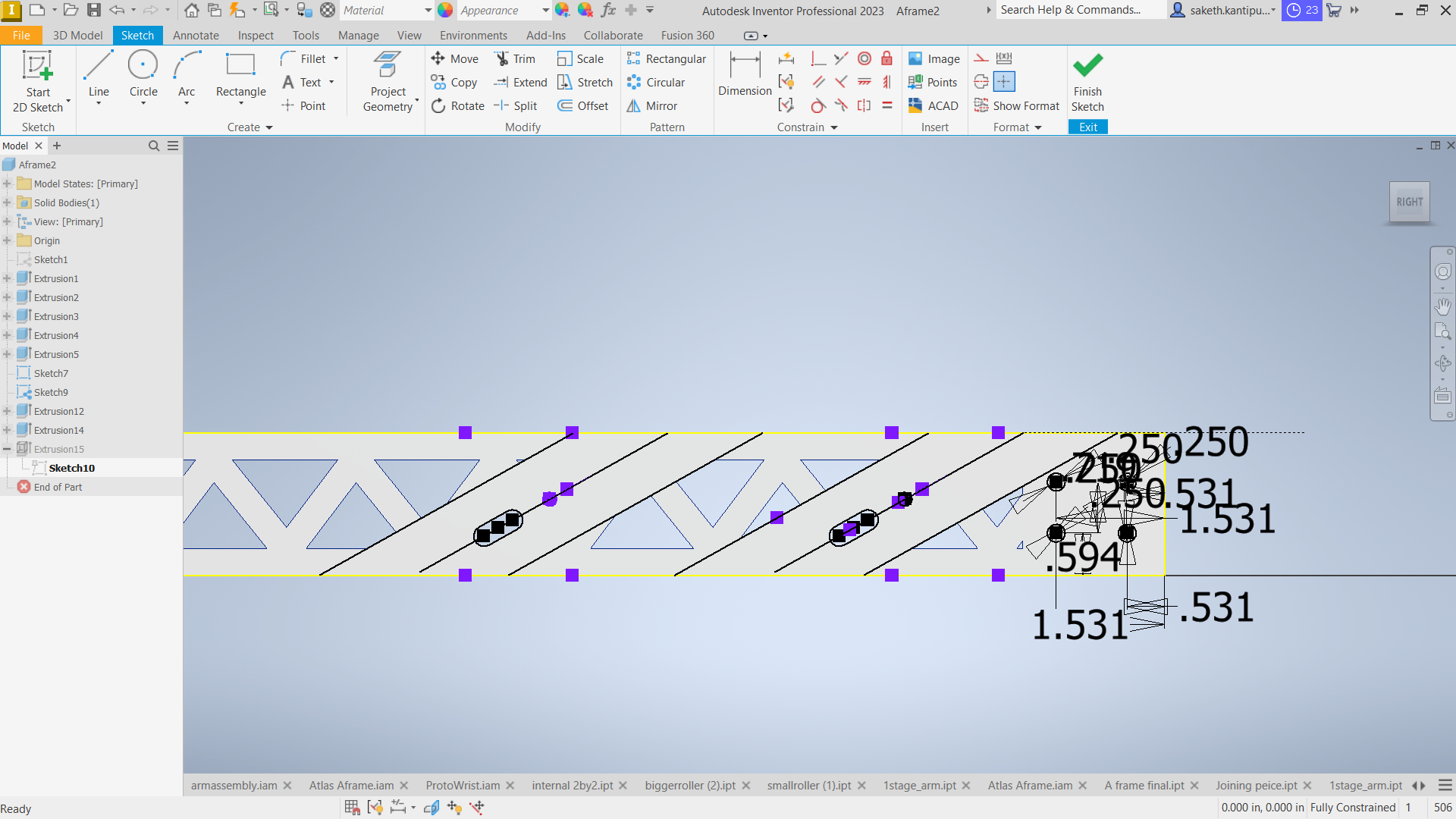Click Project Geometry icon
Screen dimensions: 1456x819
click(x=388, y=67)
